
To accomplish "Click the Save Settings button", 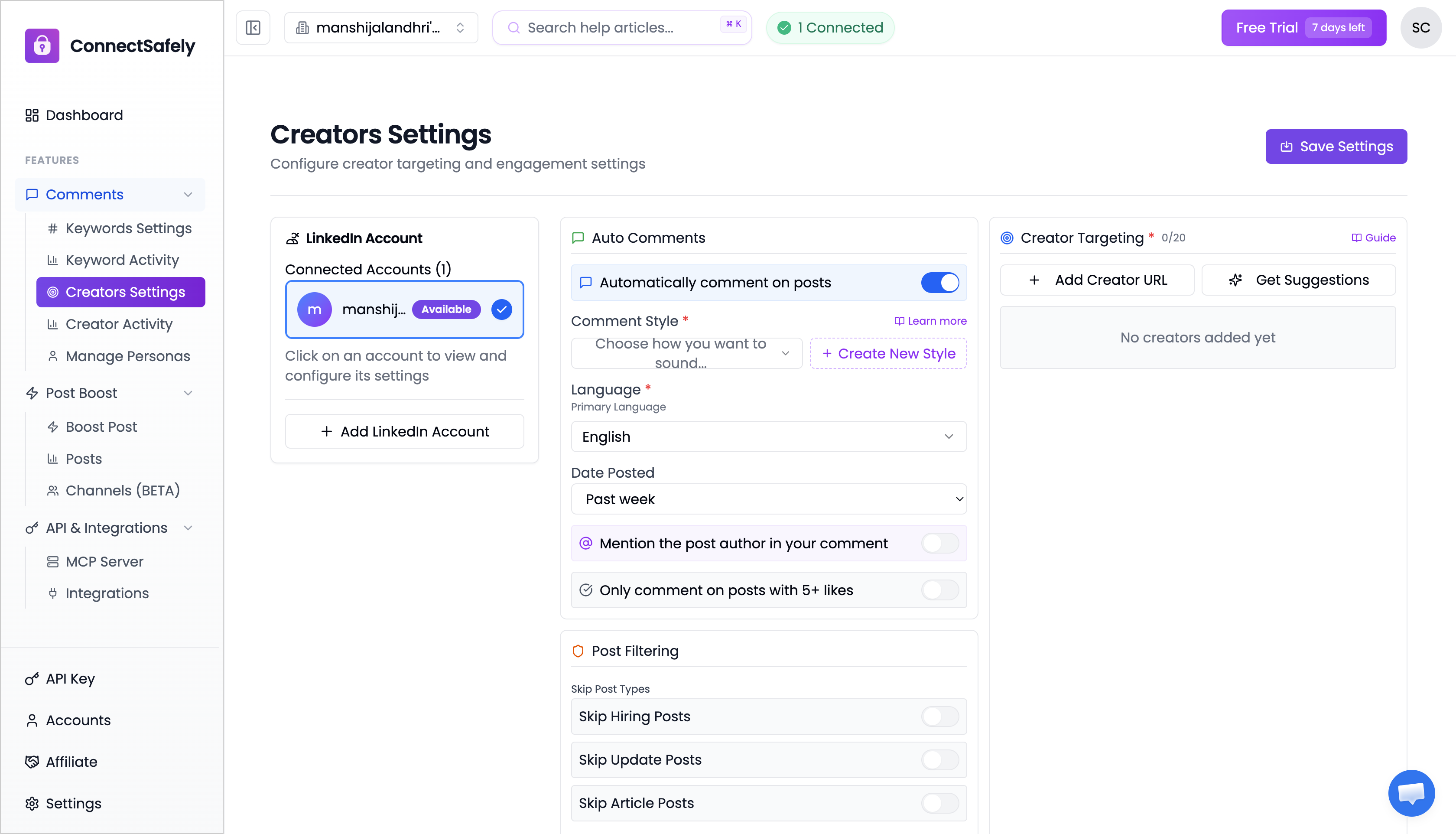I will (1336, 146).
